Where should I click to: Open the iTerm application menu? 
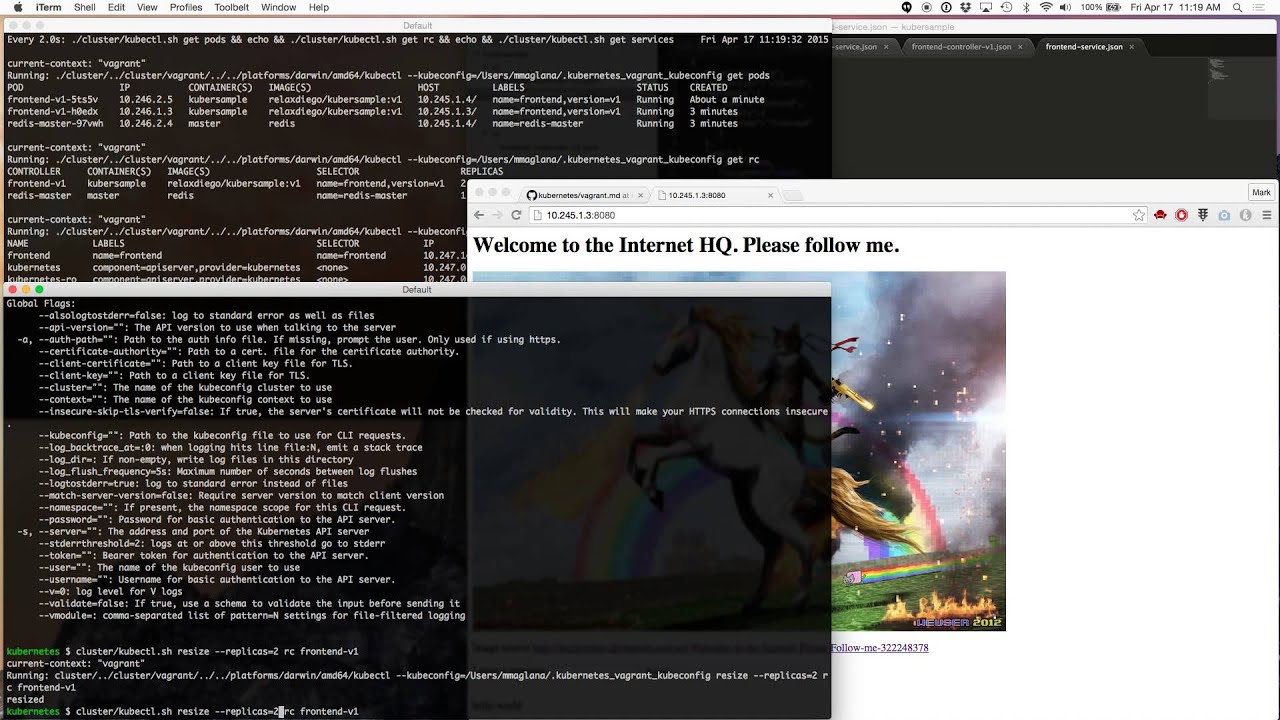coord(48,7)
